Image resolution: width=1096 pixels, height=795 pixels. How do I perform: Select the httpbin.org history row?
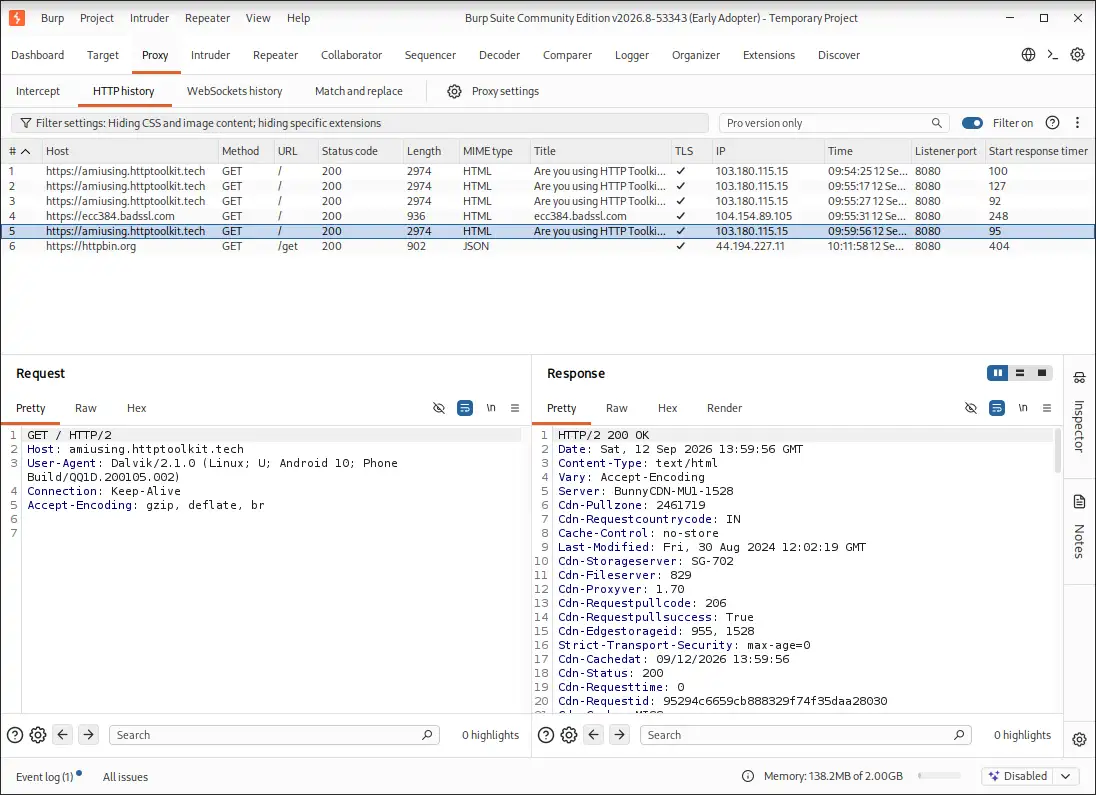pos(548,246)
